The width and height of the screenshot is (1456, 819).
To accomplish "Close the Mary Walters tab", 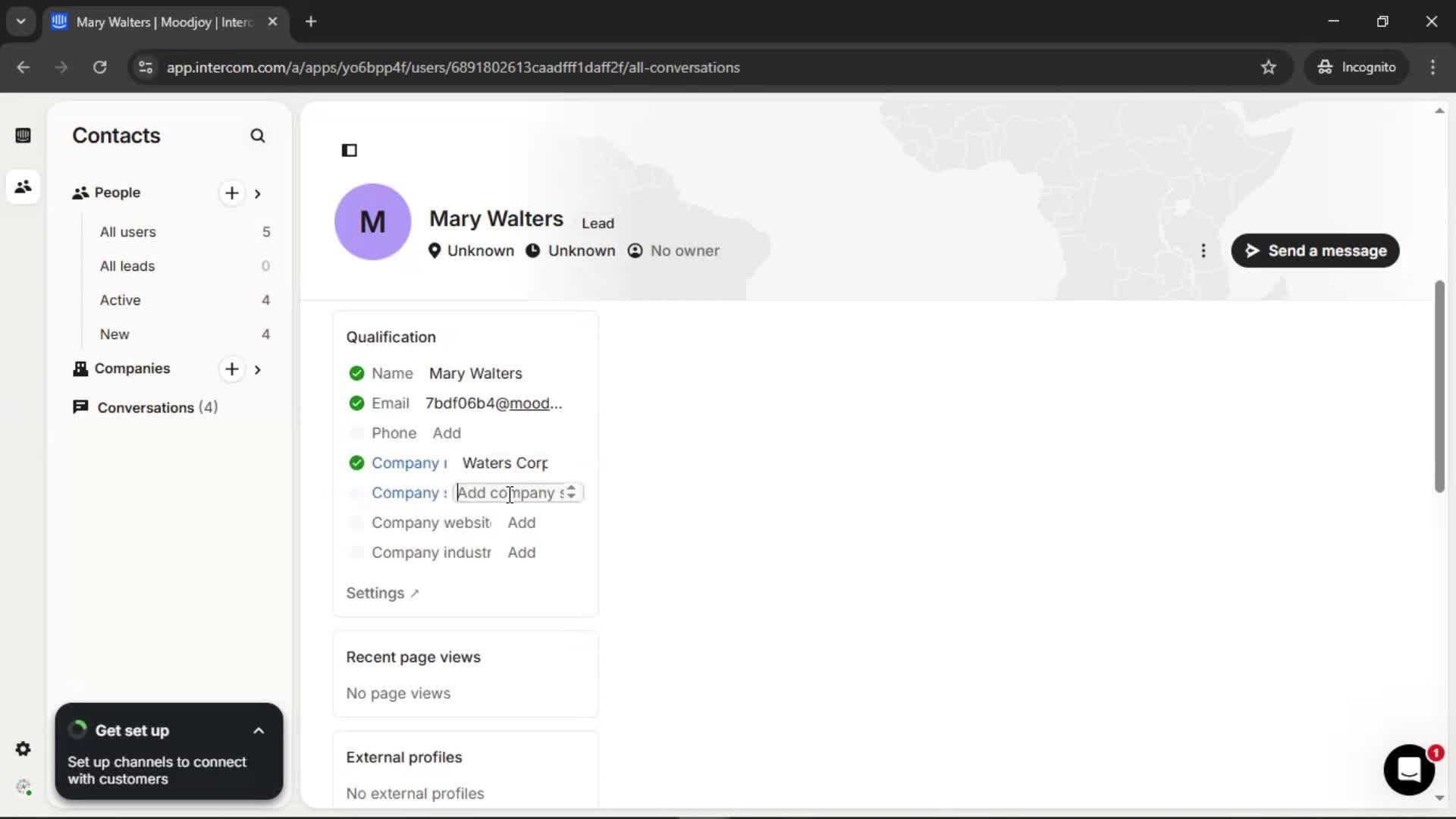I will [272, 22].
